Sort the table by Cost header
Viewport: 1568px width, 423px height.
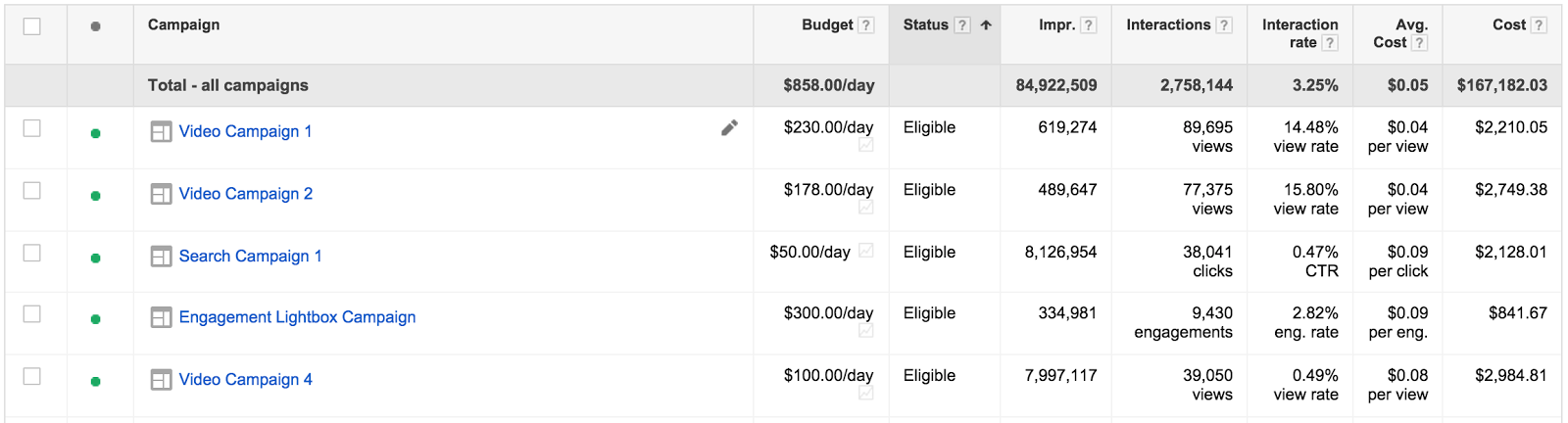(1508, 25)
